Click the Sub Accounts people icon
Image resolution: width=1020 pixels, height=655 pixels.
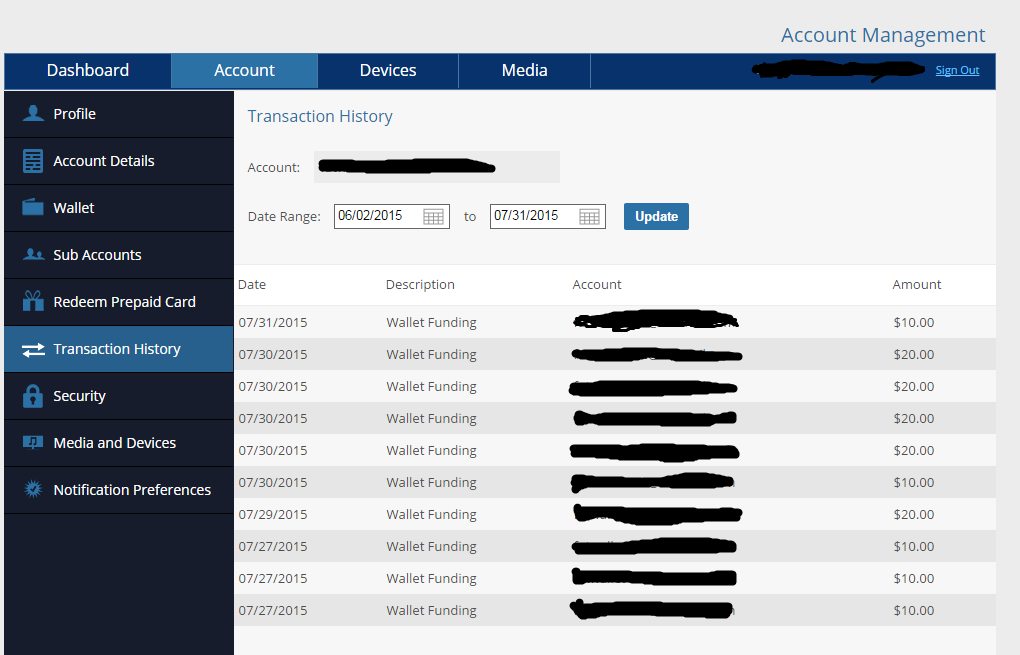[33, 254]
